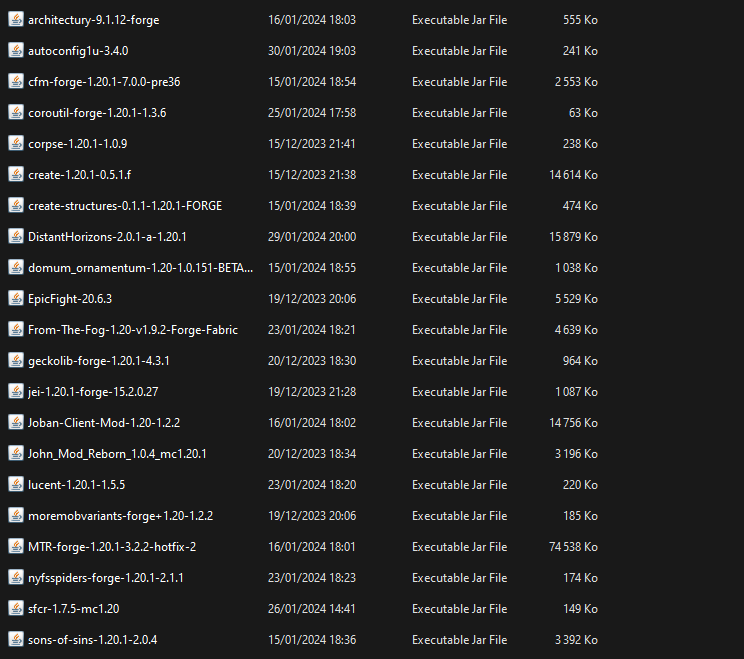The width and height of the screenshot is (744, 659).
Task: Click the date 26/01/2024 14:41
Action: pyautogui.click(x=312, y=609)
